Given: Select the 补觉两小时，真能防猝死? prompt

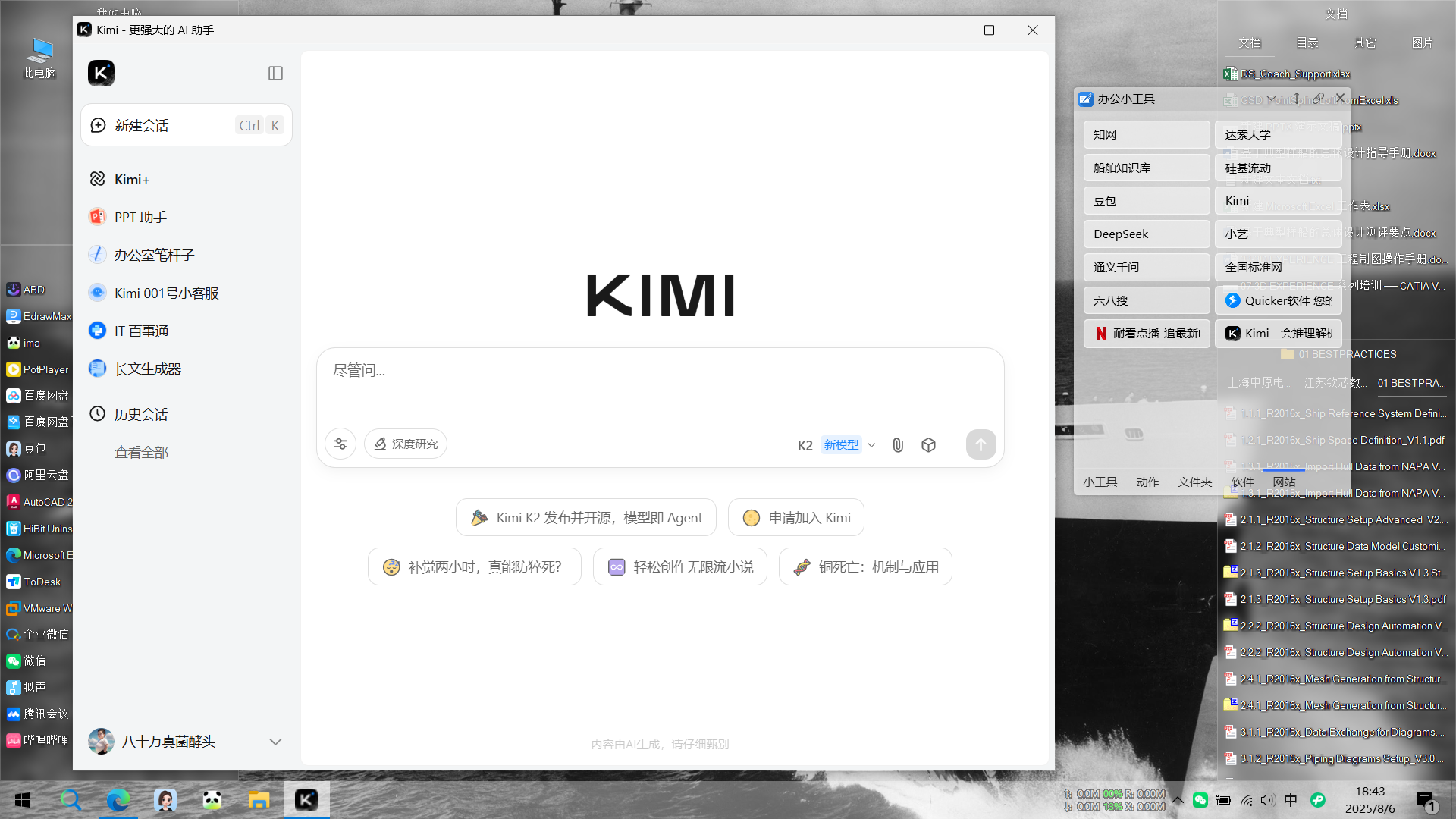Looking at the screenshot, I should click(x=475, y=566).
